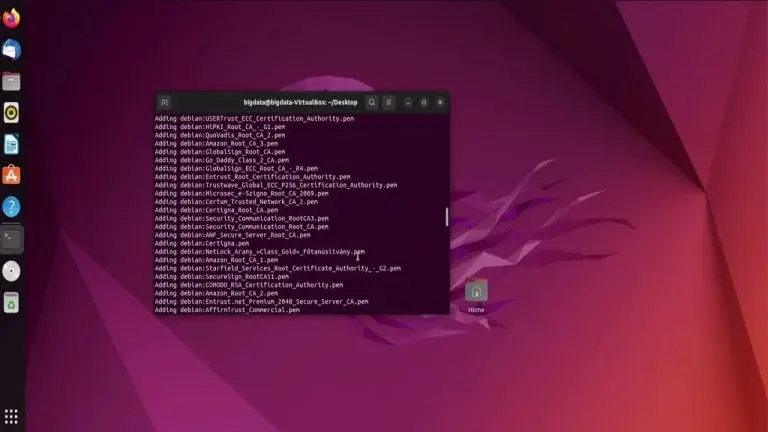This screenshot has width=768, height=432.
Task: Open Rhythmbox music player
Action: (11, 112)
